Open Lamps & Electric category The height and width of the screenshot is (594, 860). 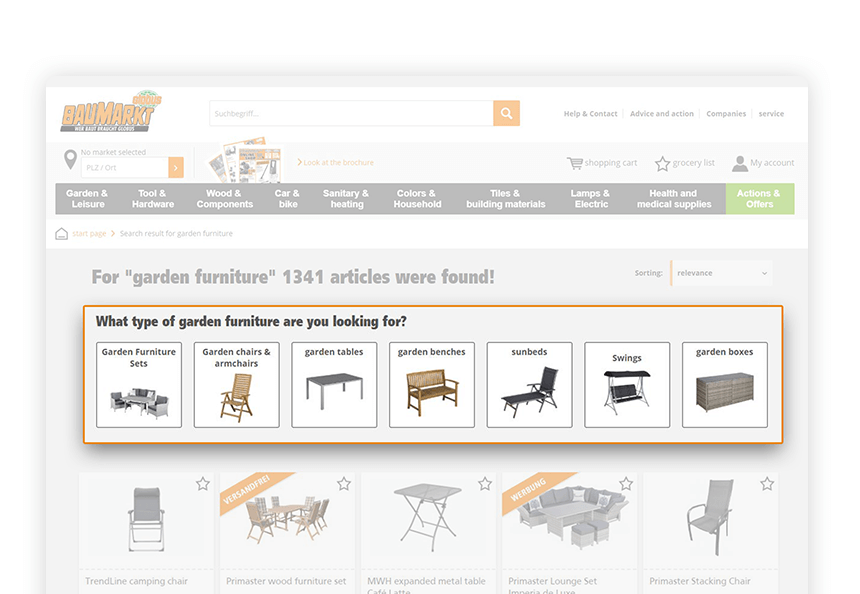click(591, 199)
